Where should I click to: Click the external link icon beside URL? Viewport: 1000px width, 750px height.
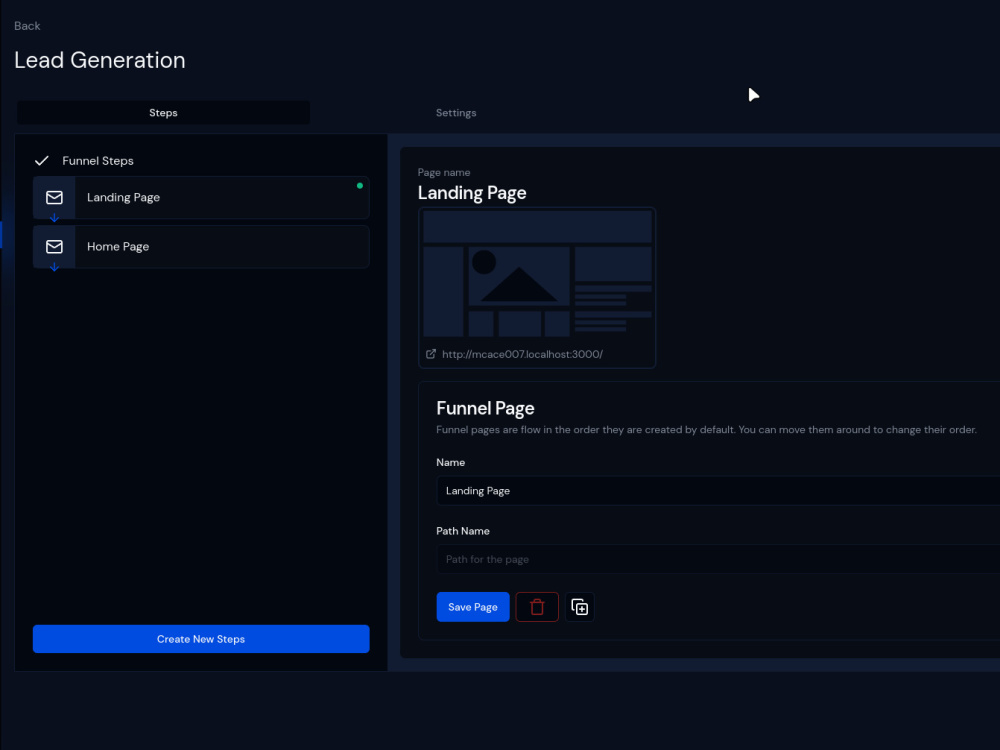(x=431, y=354)
